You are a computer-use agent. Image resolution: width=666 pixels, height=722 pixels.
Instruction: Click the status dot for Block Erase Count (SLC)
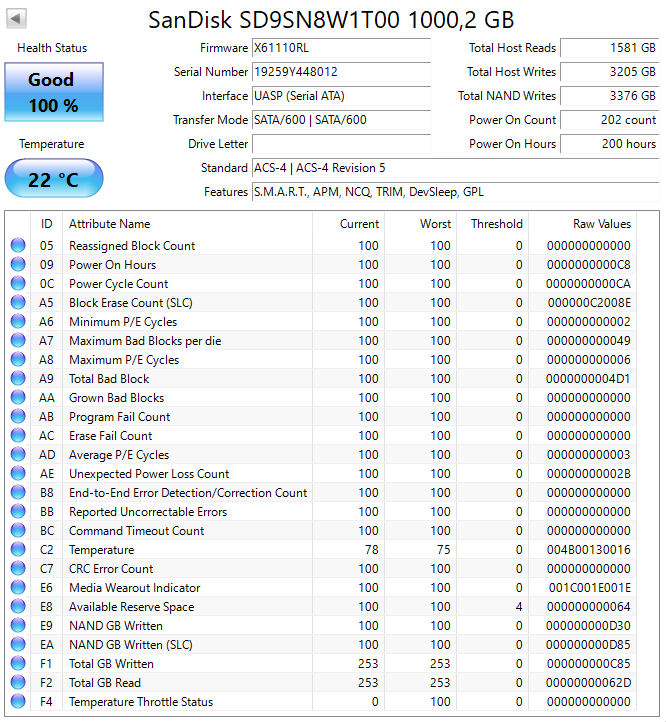pos(18,302)
